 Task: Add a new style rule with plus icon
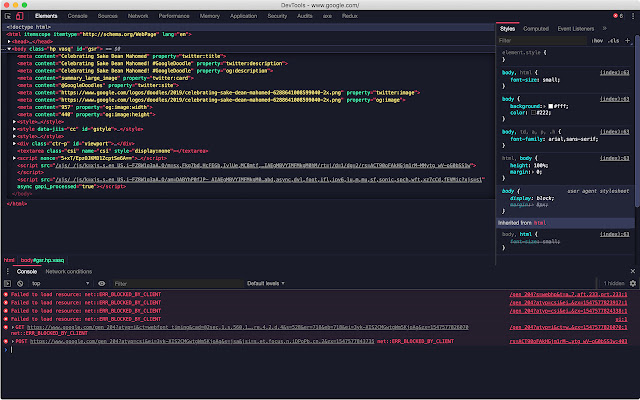click(627, 40)
